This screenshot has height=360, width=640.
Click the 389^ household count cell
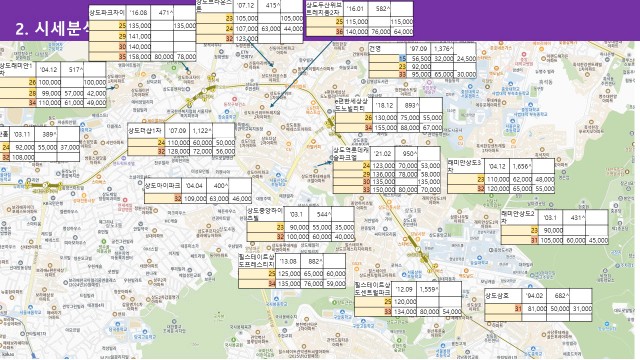tap(46, 134)
